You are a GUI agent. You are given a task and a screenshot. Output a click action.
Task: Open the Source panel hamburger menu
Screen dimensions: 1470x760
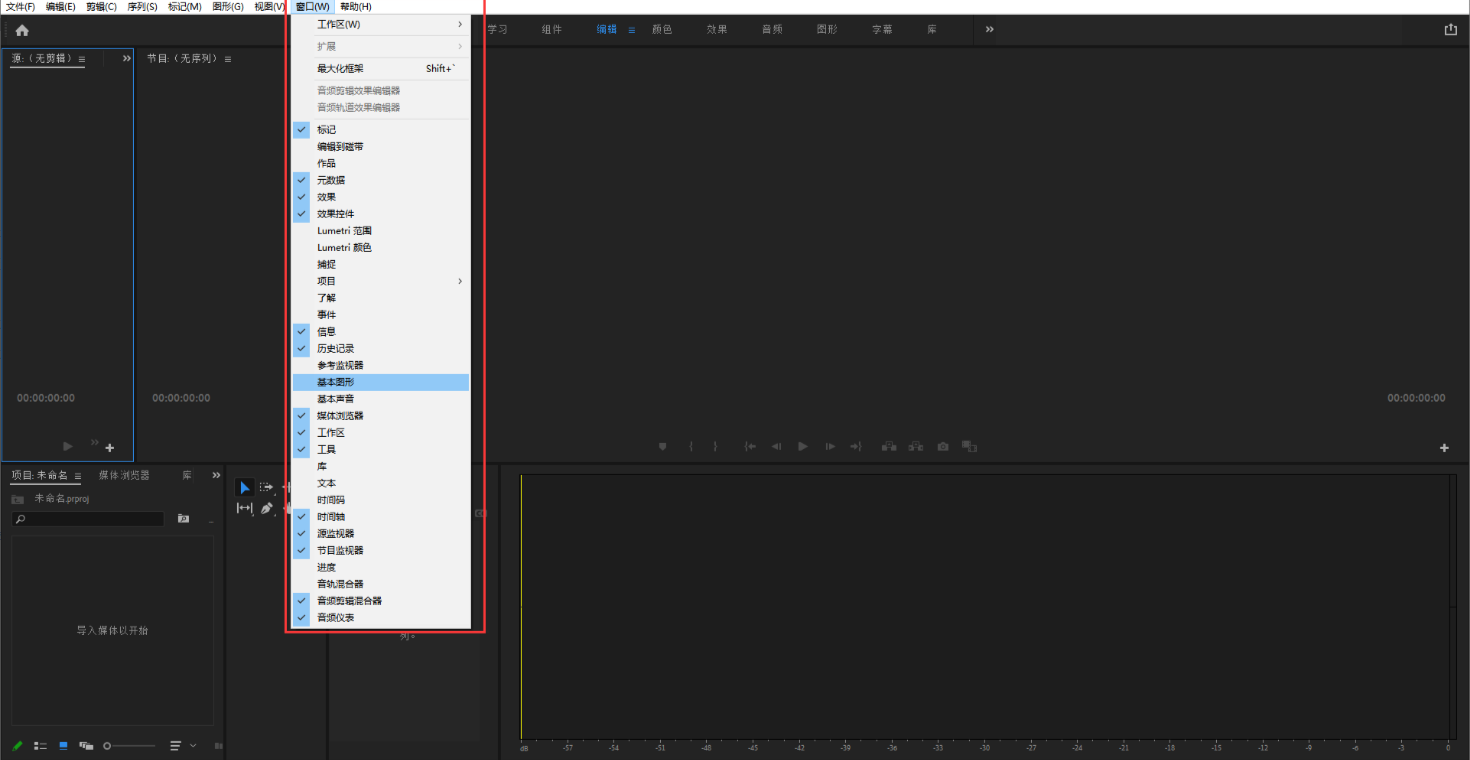[x=82, y=60]
